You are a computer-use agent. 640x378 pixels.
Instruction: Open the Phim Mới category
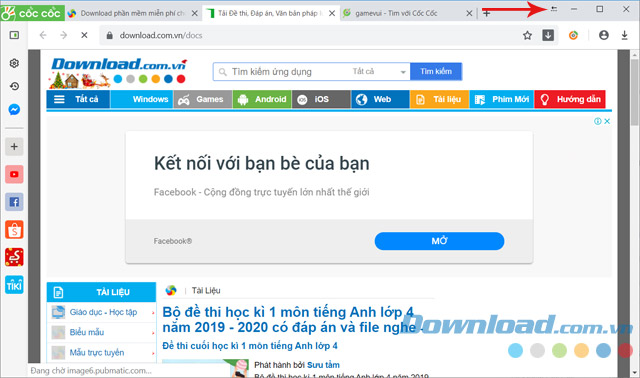pyautogui.click(x=502, y=99)
